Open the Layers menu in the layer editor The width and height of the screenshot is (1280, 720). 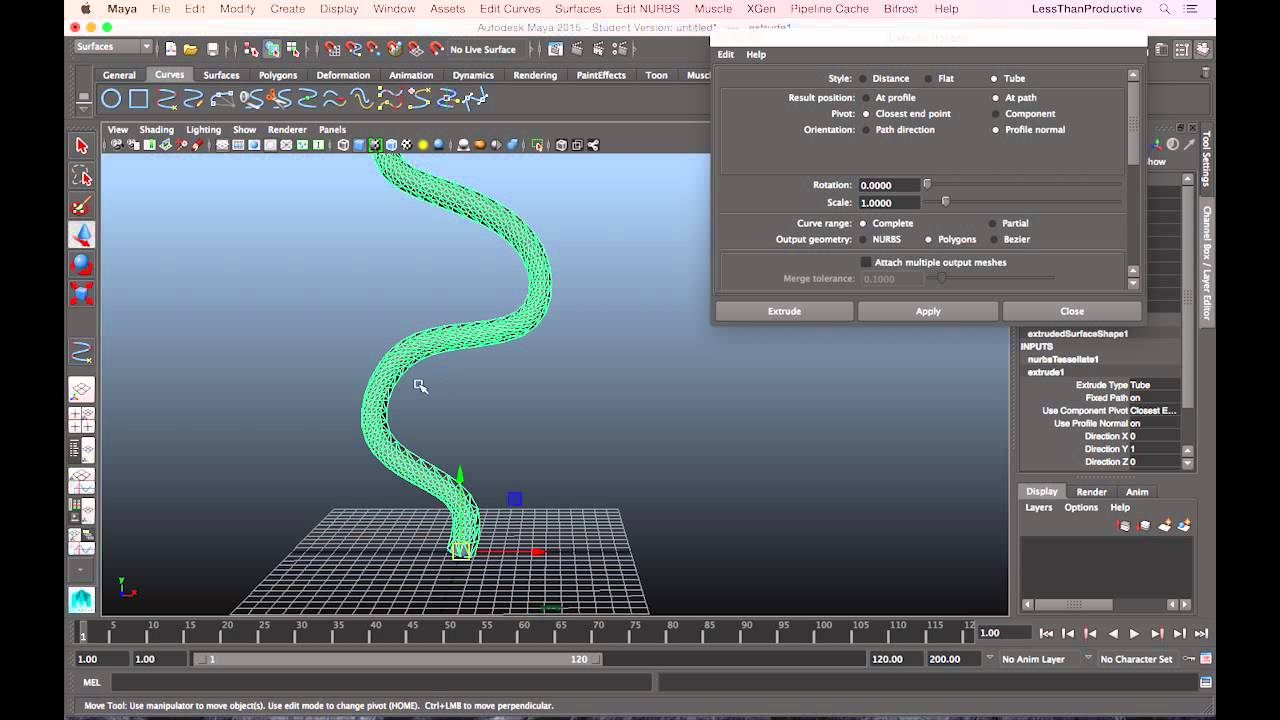[x=1039, y=508]
